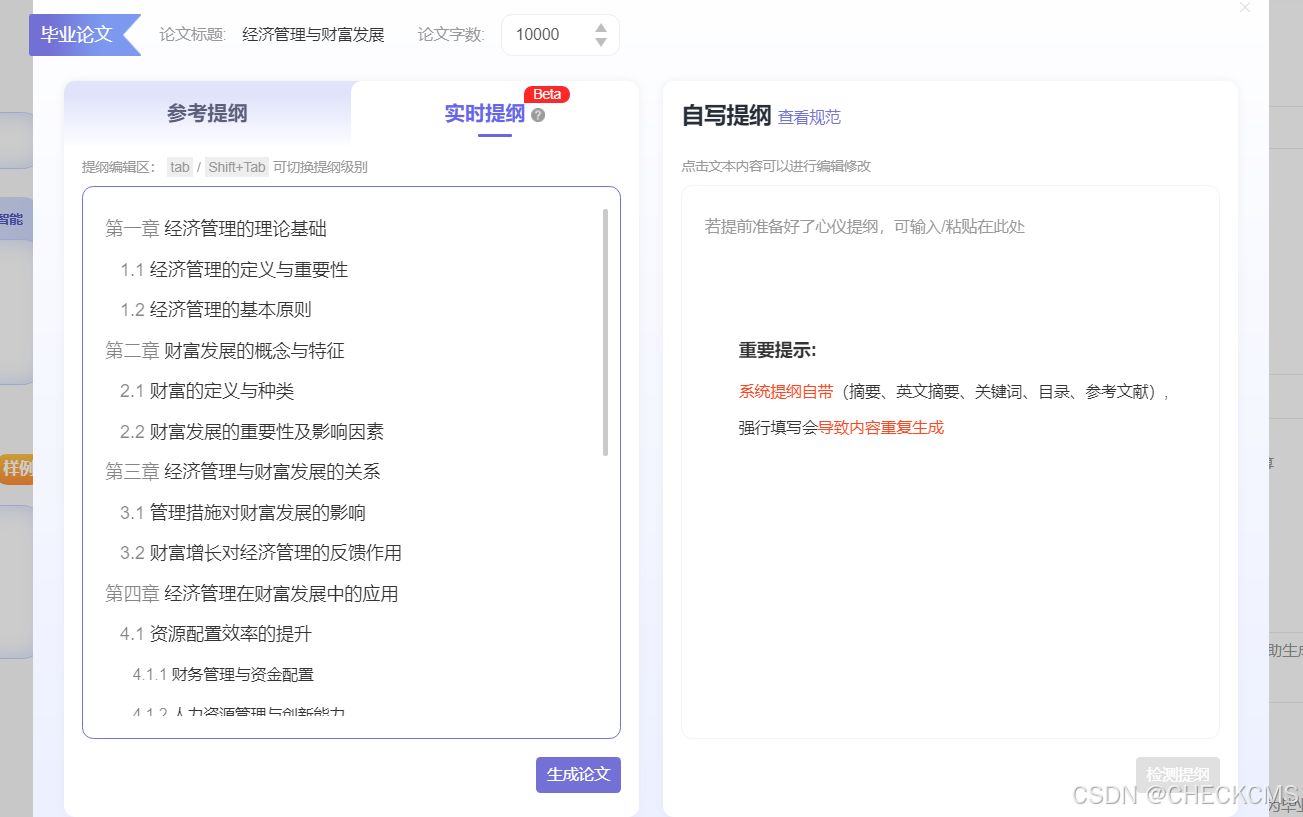Click the tab key hint label

(x=180, y=167)
